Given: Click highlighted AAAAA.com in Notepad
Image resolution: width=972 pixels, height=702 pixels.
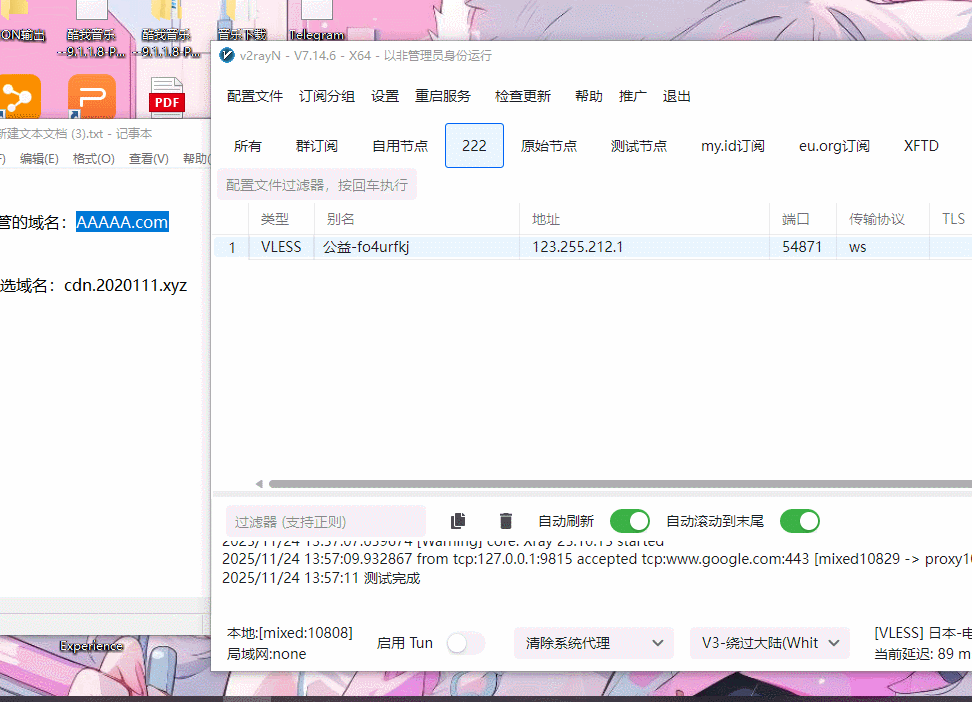Looking at the screenshot, I should (x=122, y=222).
